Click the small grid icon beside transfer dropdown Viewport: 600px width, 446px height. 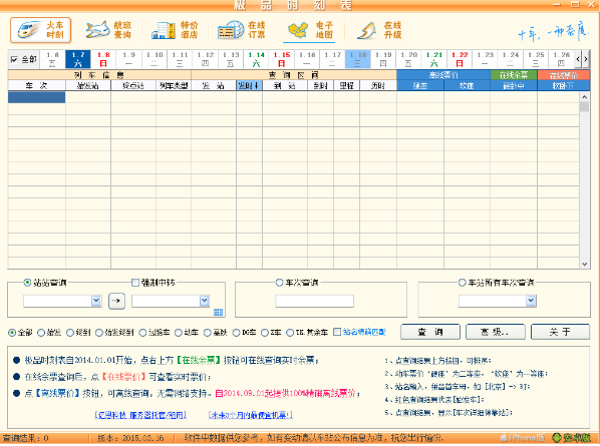(x=218, y=312)
